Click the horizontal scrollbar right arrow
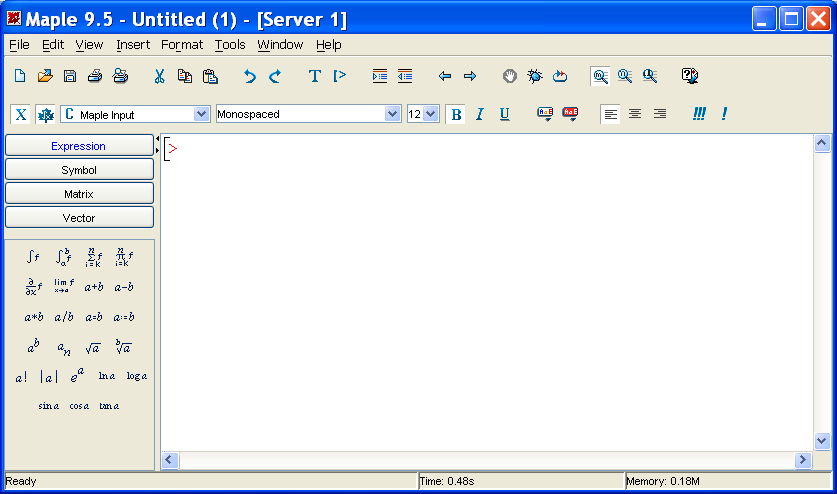The image size is (837, 494). coord(803,460)
